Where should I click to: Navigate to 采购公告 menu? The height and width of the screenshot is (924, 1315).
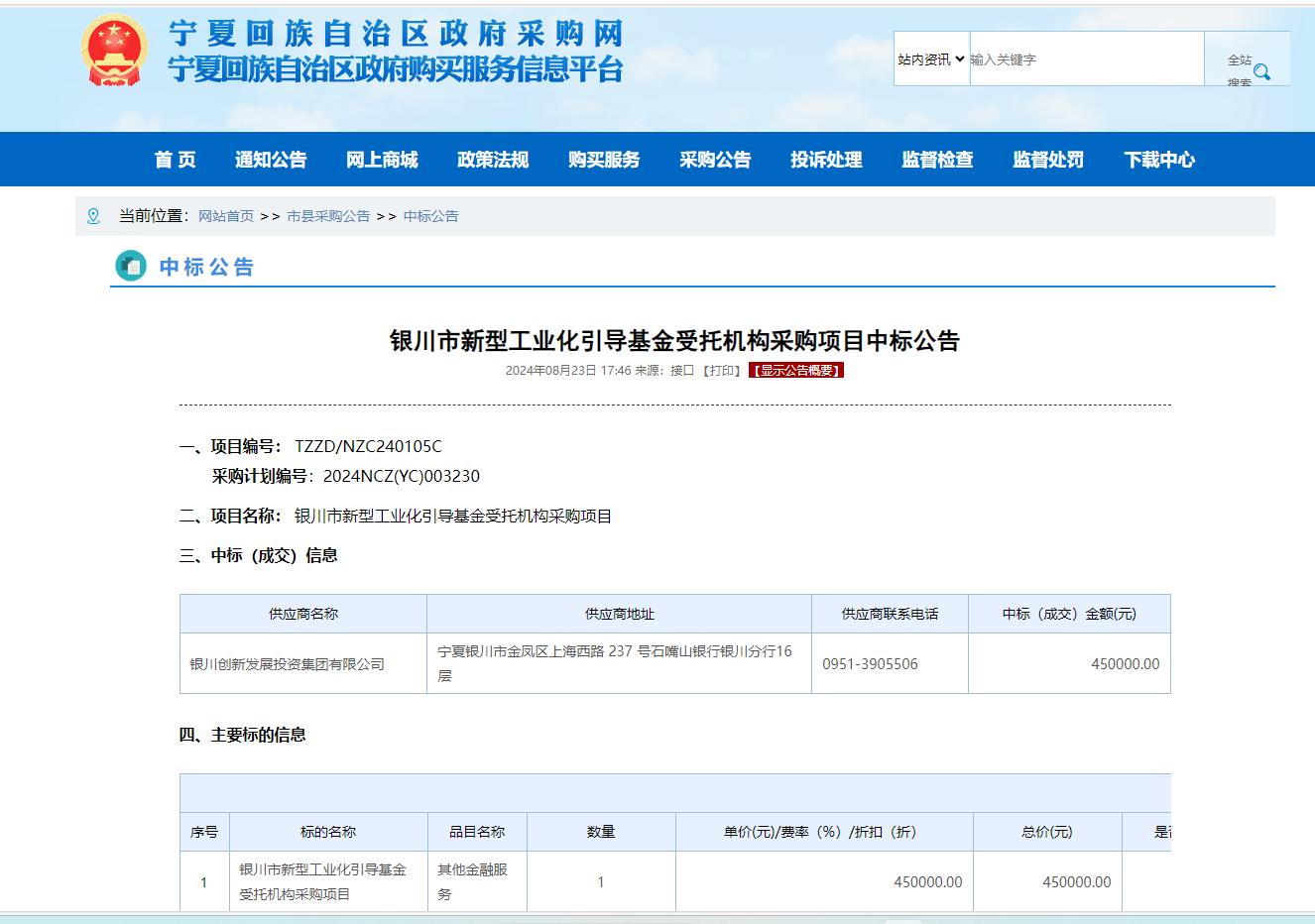(x=715, y=160)
